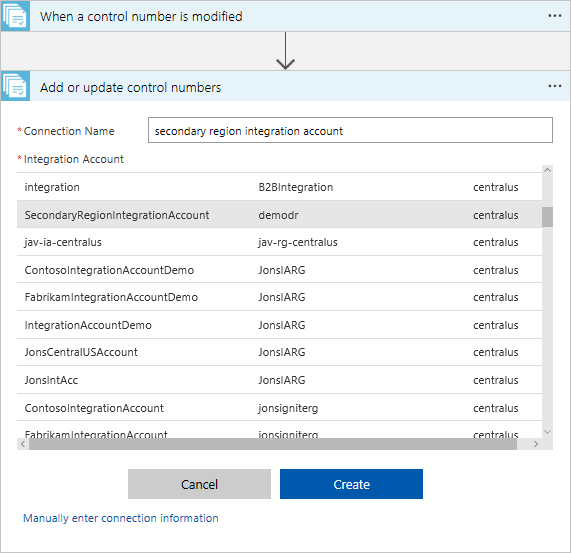The height and width of the screenshot is (553, 571).
Task: Open 'Manually enter connection information' link
Action: pos(121,518)
